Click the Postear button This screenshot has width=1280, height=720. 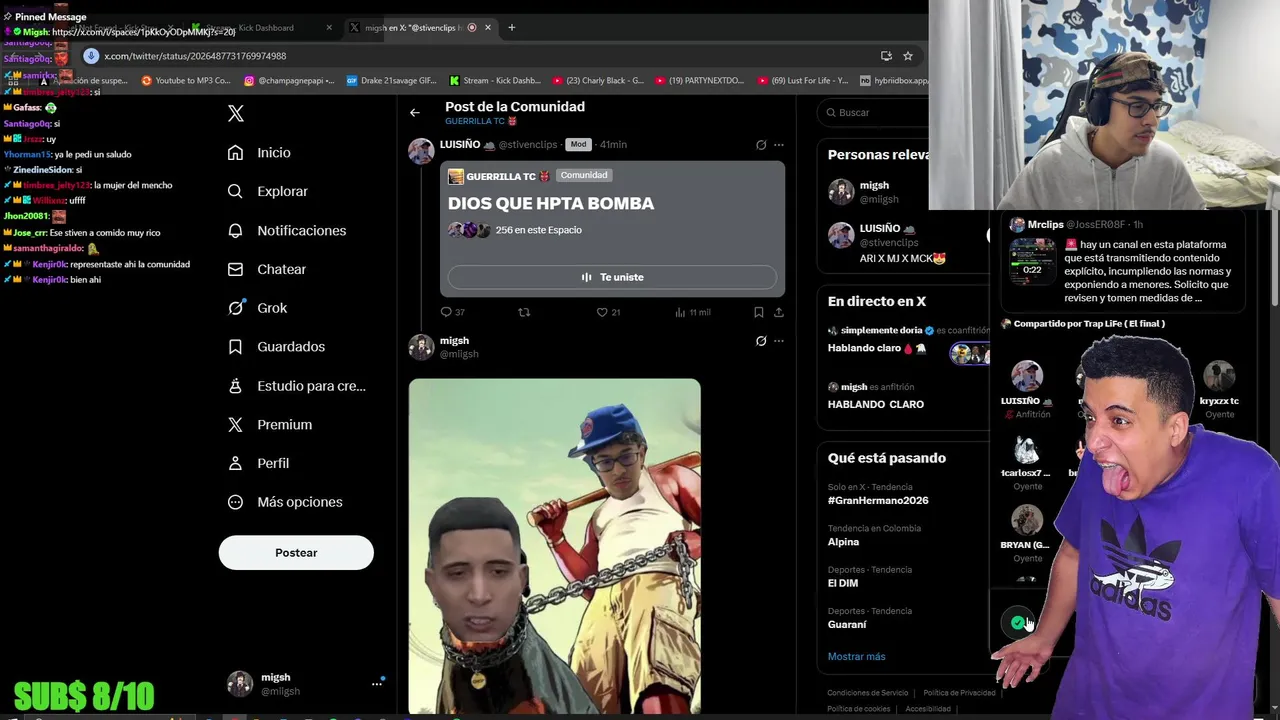pyautogui.click(x=296, y=553)
